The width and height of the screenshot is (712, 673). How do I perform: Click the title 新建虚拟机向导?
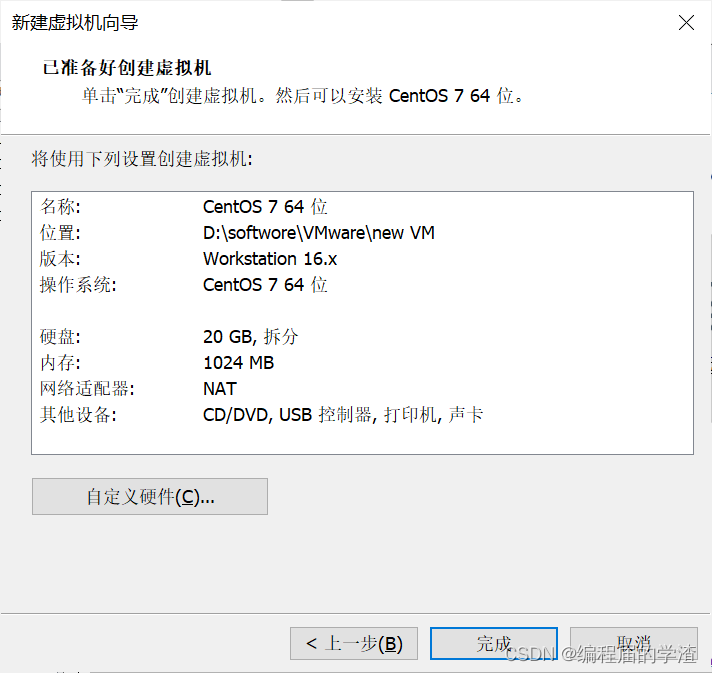75,22
